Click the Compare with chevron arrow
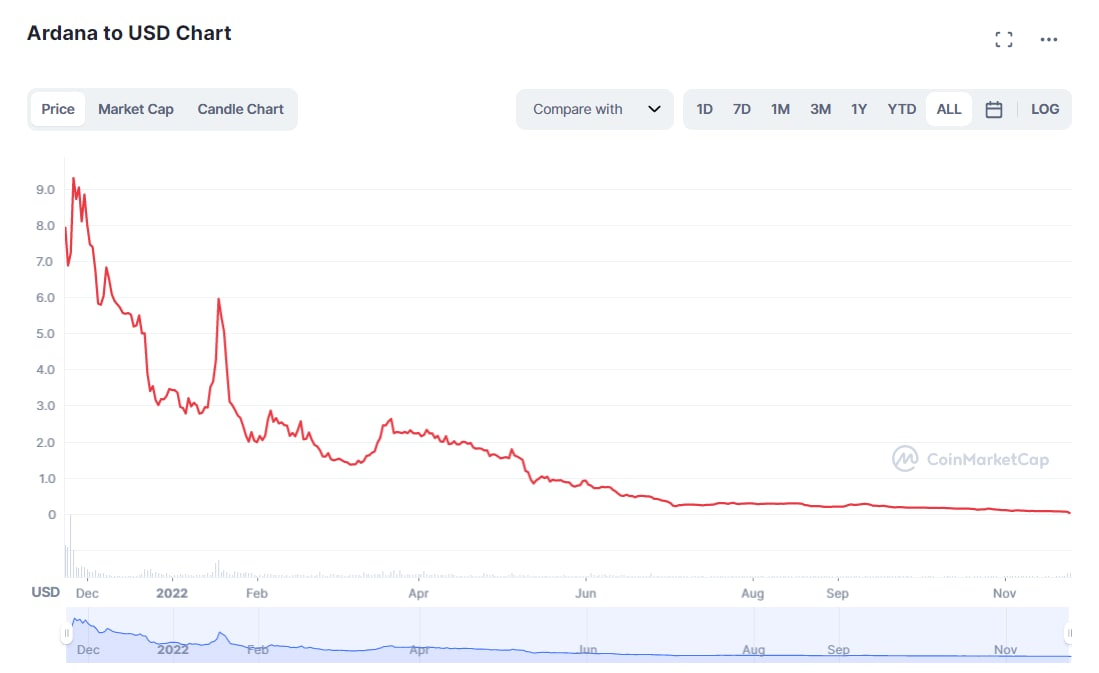The width and height of the screenshot is (1099, 673). [655, 109]
